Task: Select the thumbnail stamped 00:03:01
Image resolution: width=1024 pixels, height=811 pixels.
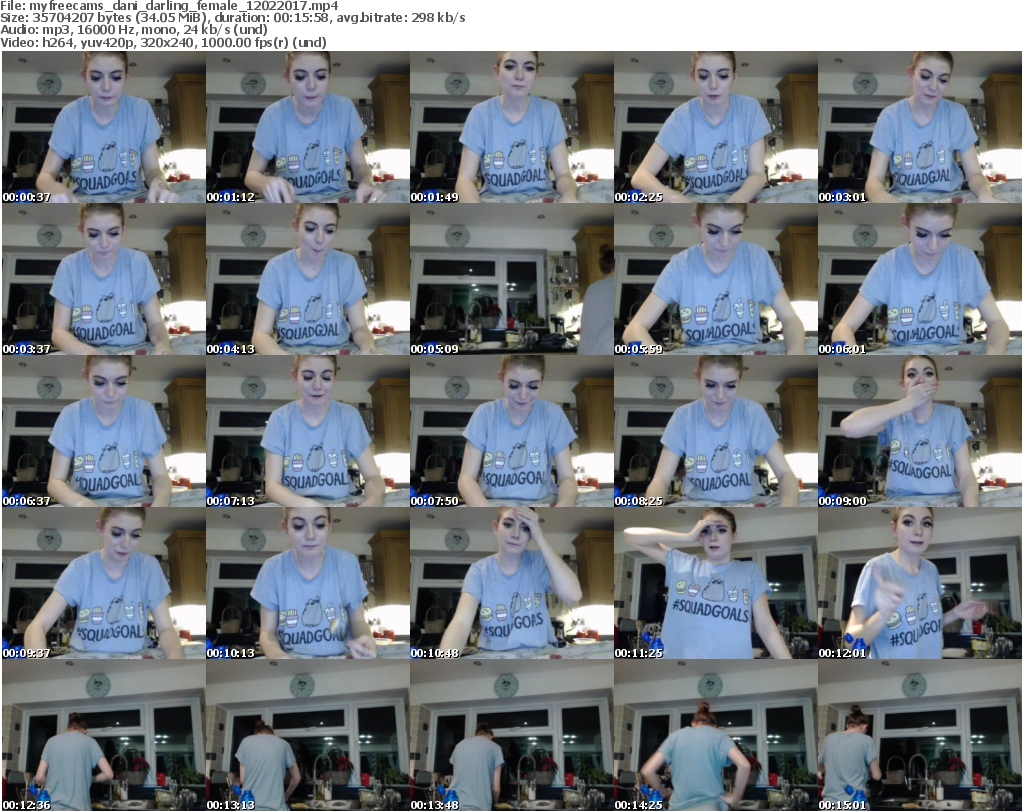Action: click(920, 127)
